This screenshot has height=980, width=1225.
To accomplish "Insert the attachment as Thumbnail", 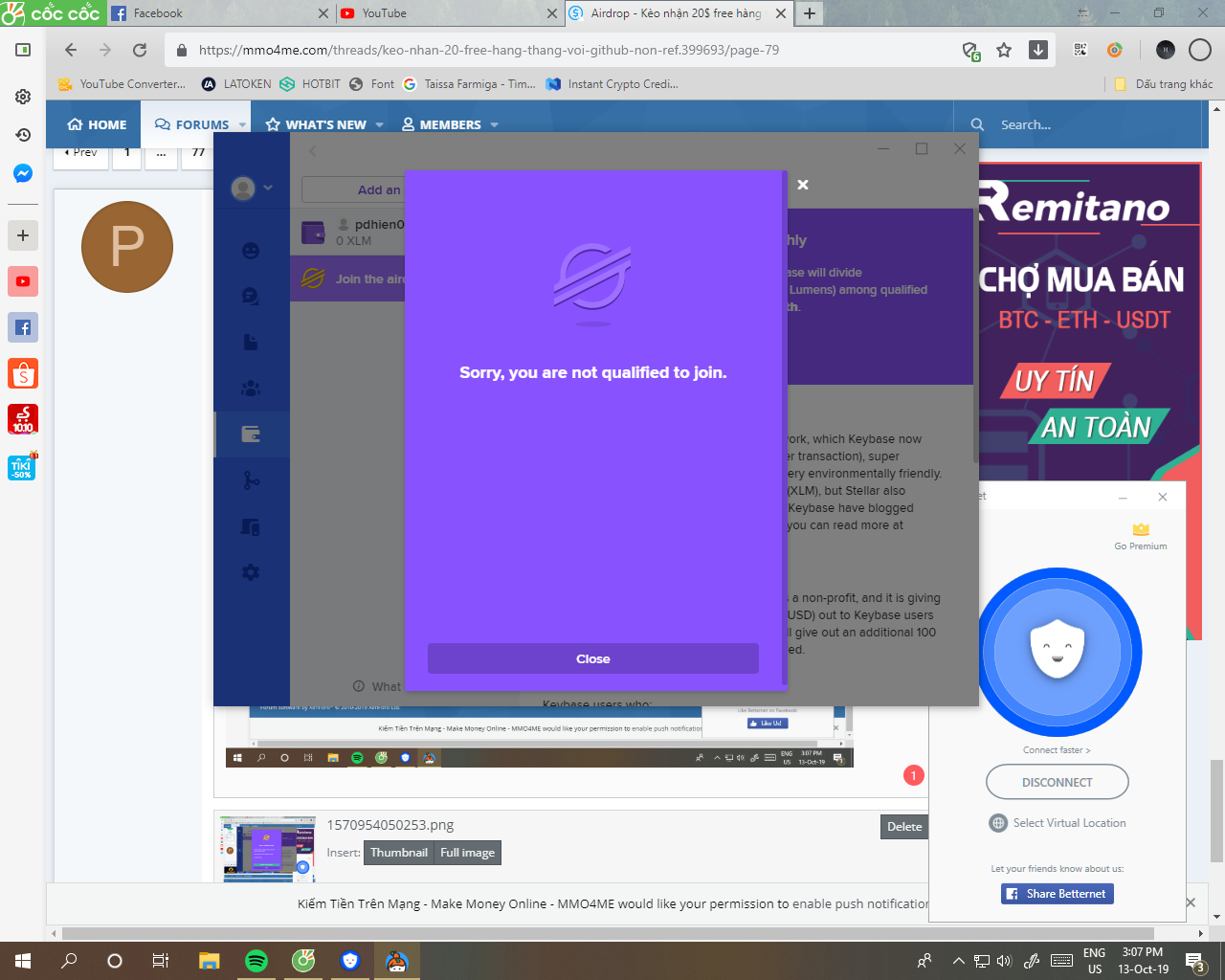I will pyautogui.click(x=399, y=853).
